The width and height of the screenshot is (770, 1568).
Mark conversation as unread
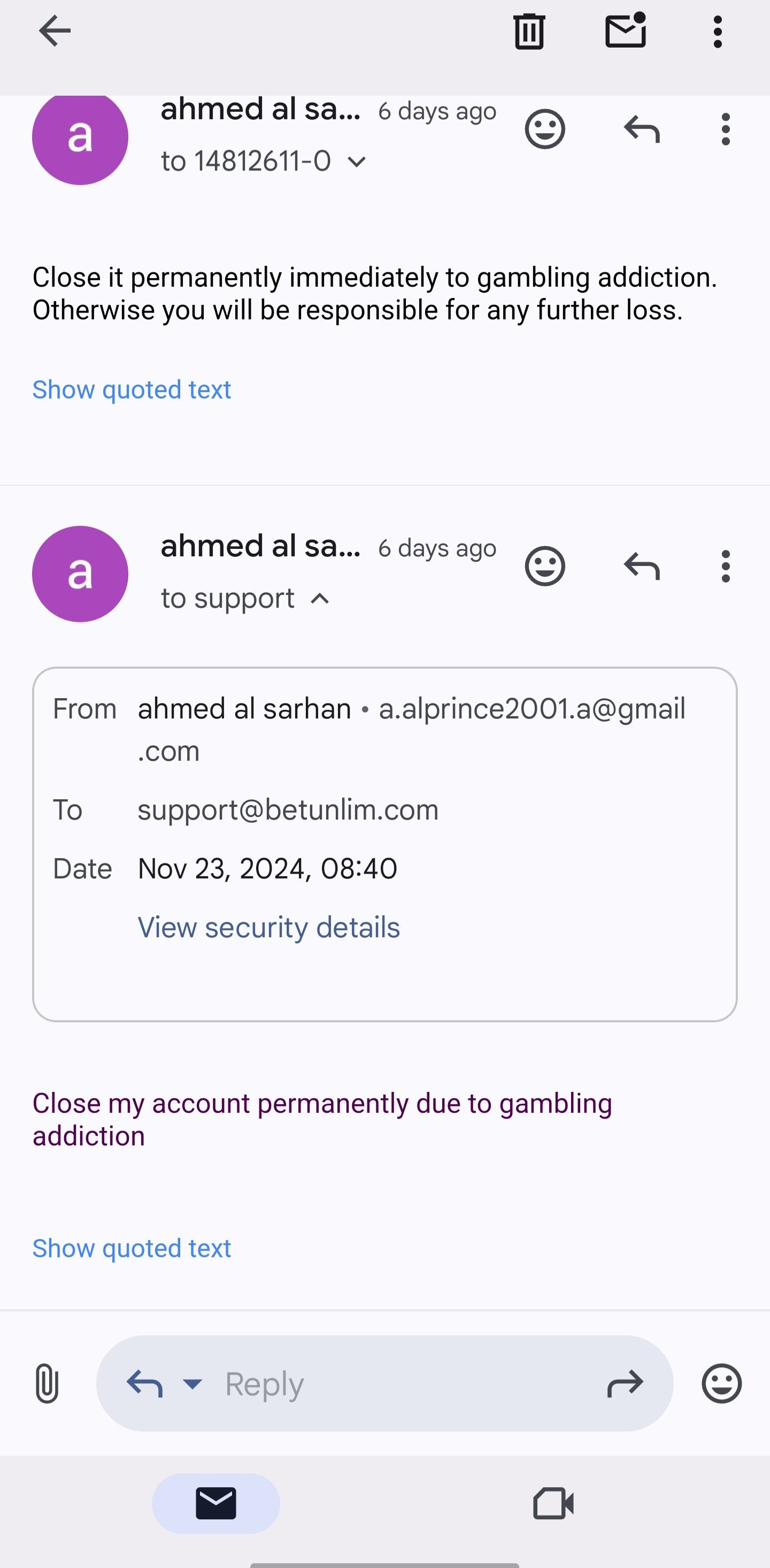(x=625, y=31)
